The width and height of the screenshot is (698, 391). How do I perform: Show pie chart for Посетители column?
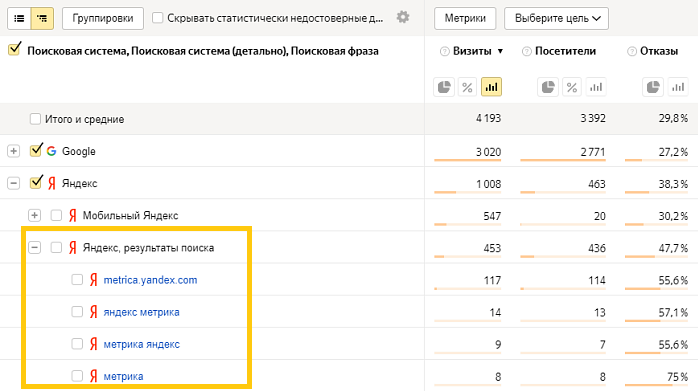coord(548,87)
